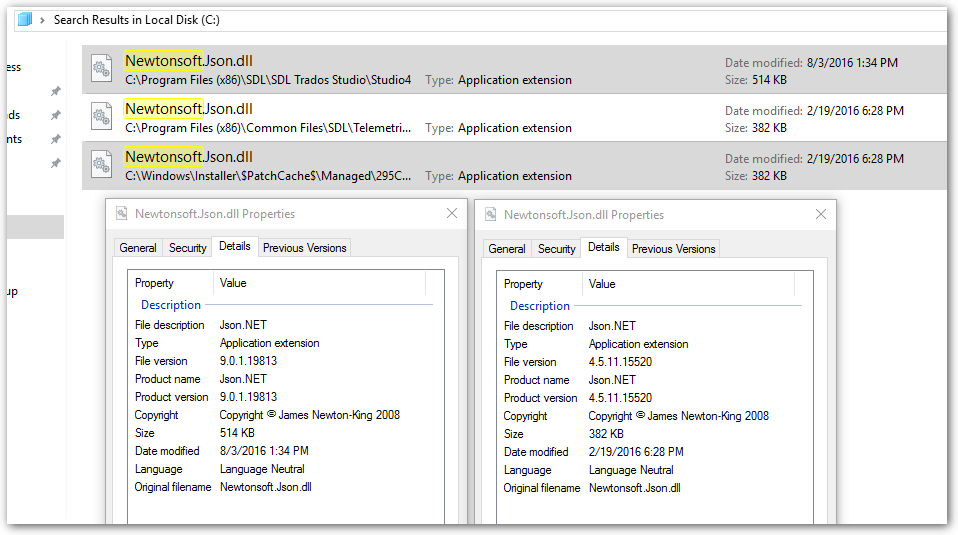
Task: Click DLL file icon for SDL Trados Studio result
Action: [101, 69]
